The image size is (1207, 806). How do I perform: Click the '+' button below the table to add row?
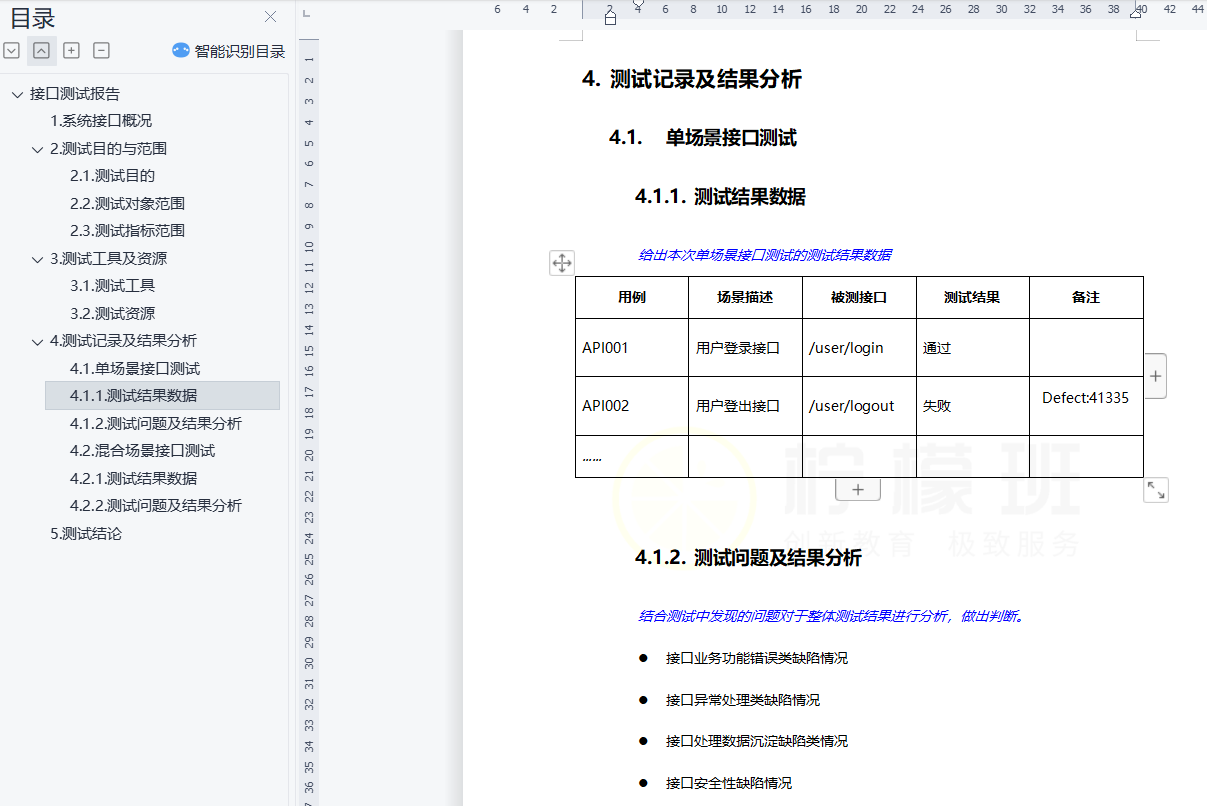pyautogui.click(x=857, y=488)
